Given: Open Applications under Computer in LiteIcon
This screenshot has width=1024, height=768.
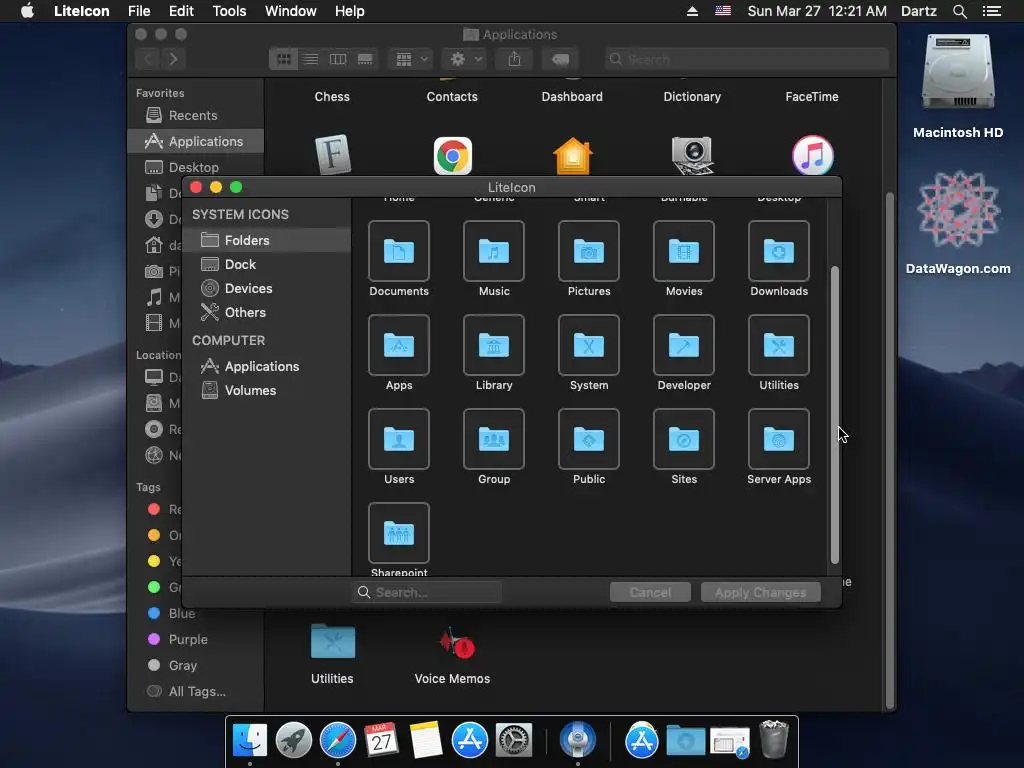Looking at the screenshot, I should (266, 366).
